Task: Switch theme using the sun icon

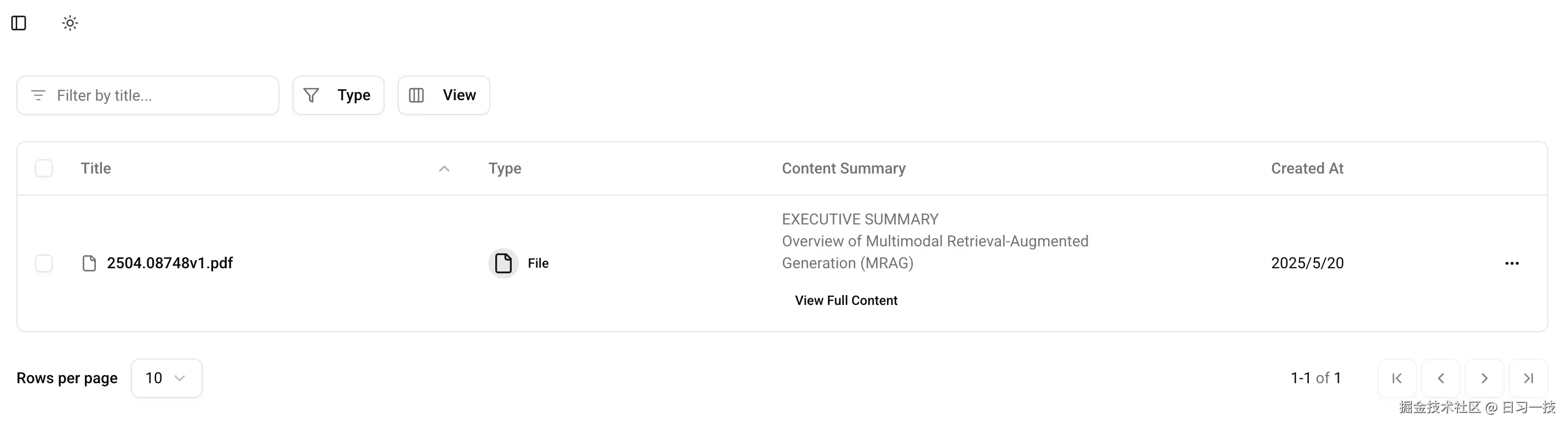Action: 70,22
